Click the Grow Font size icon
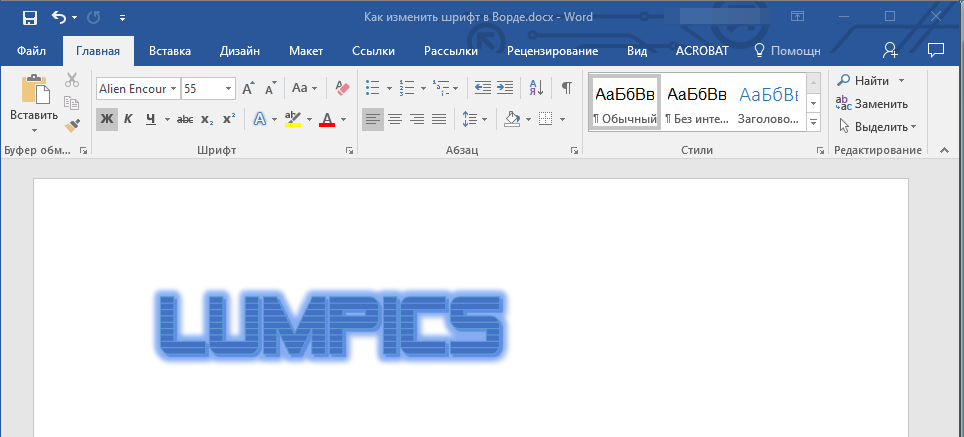 tap(248, 88)
